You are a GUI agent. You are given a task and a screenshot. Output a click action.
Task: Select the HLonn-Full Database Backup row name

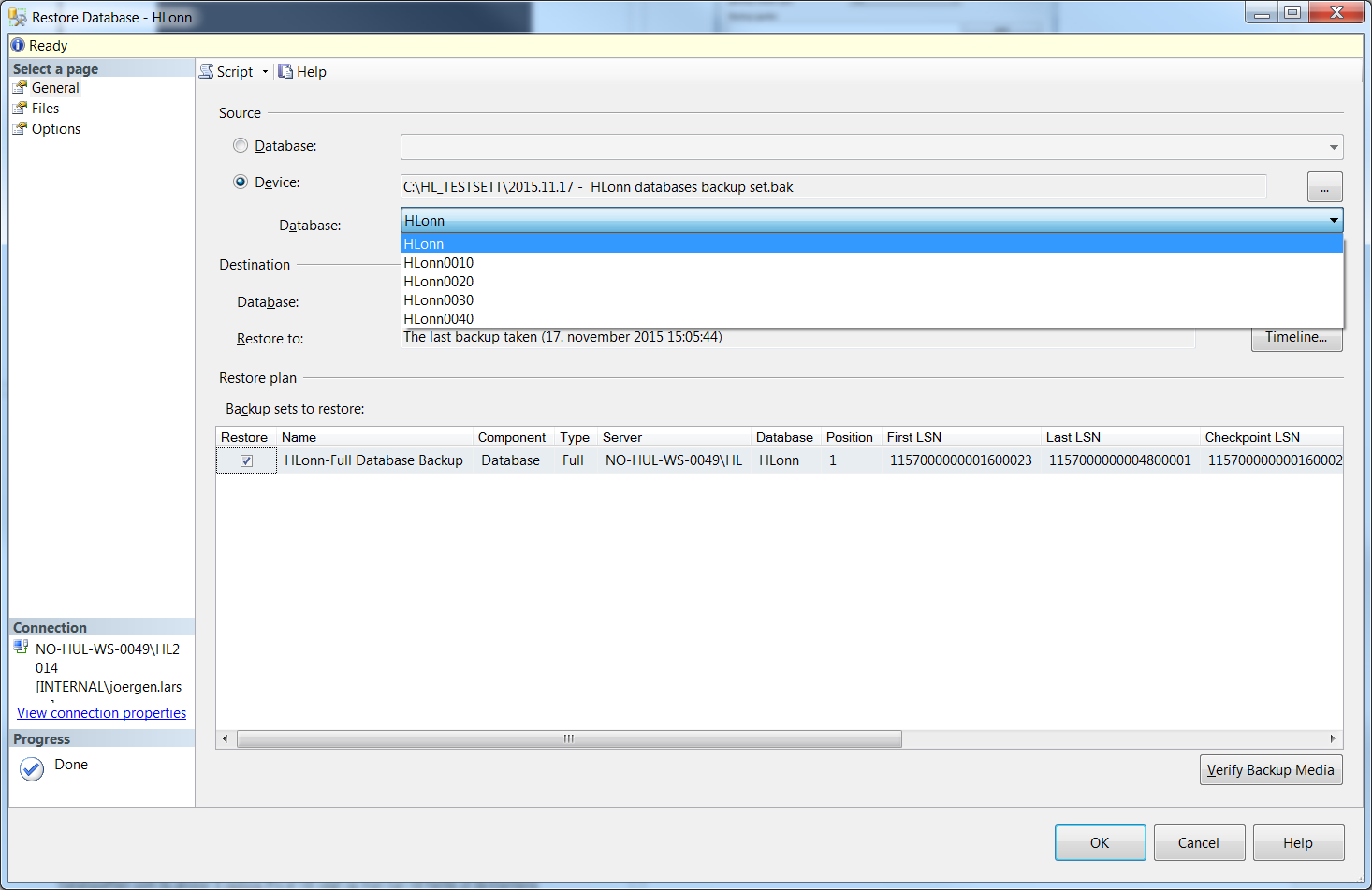pos(373,460)
